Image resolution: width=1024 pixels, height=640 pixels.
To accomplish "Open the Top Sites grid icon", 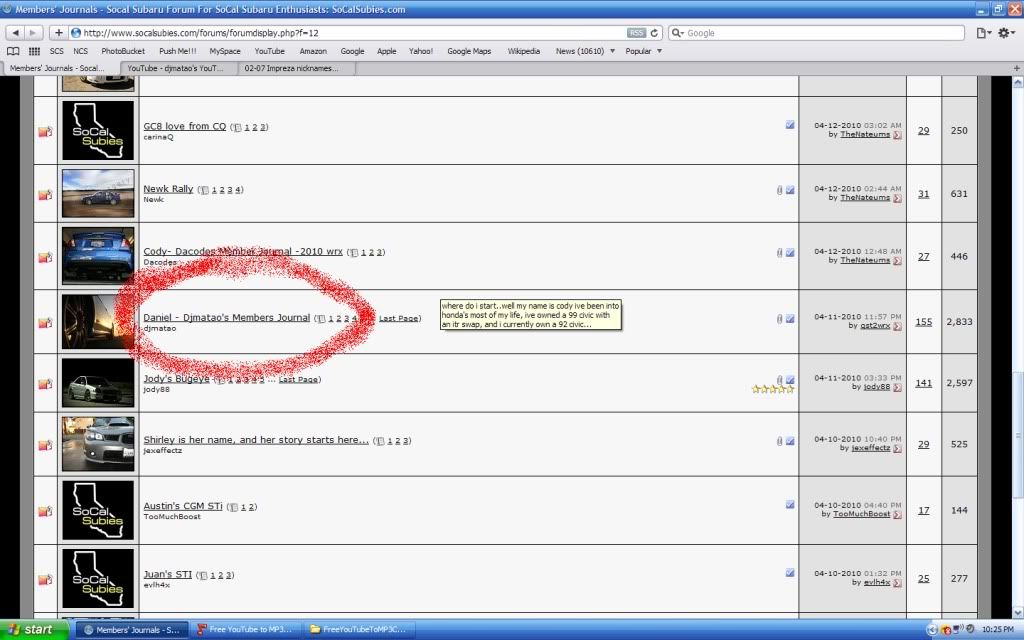I will point(34,51).
